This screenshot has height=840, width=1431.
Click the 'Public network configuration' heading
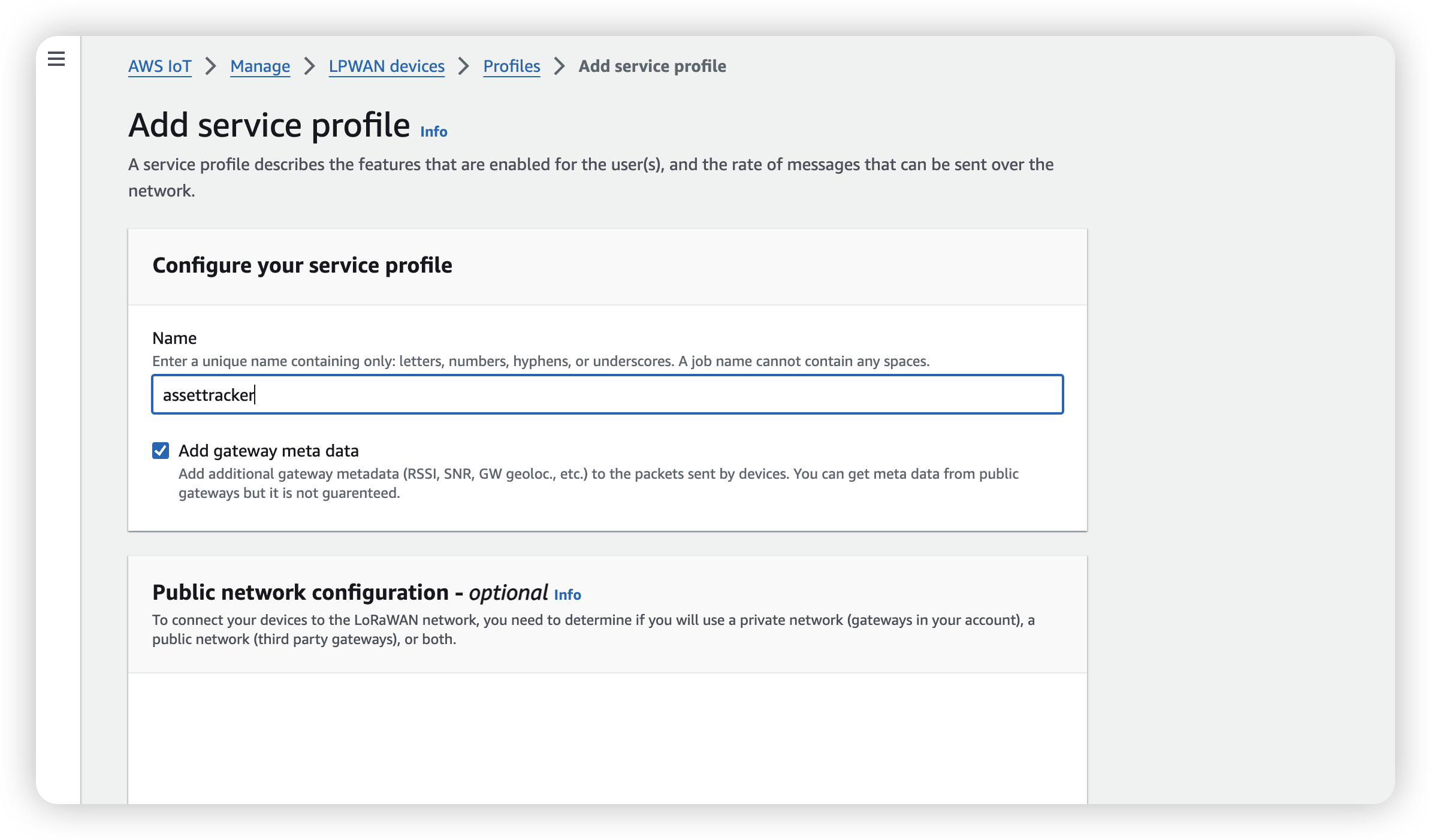[350, 593]
